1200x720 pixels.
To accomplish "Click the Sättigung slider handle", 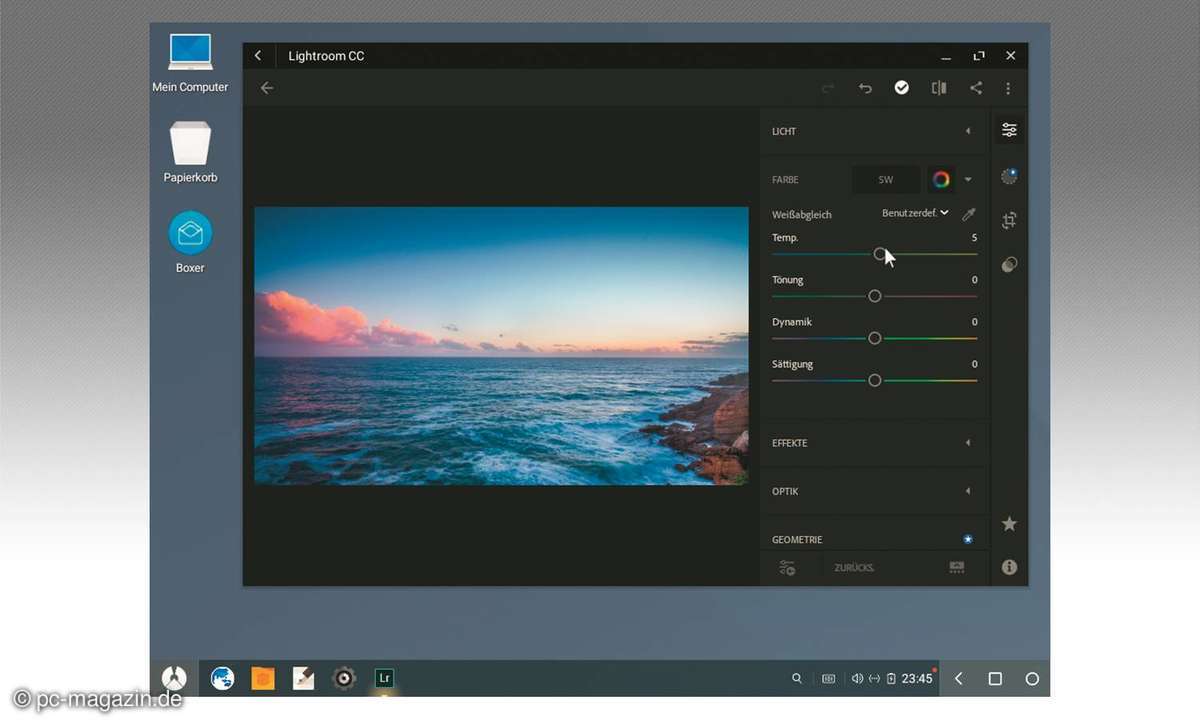I will [875, 380].
